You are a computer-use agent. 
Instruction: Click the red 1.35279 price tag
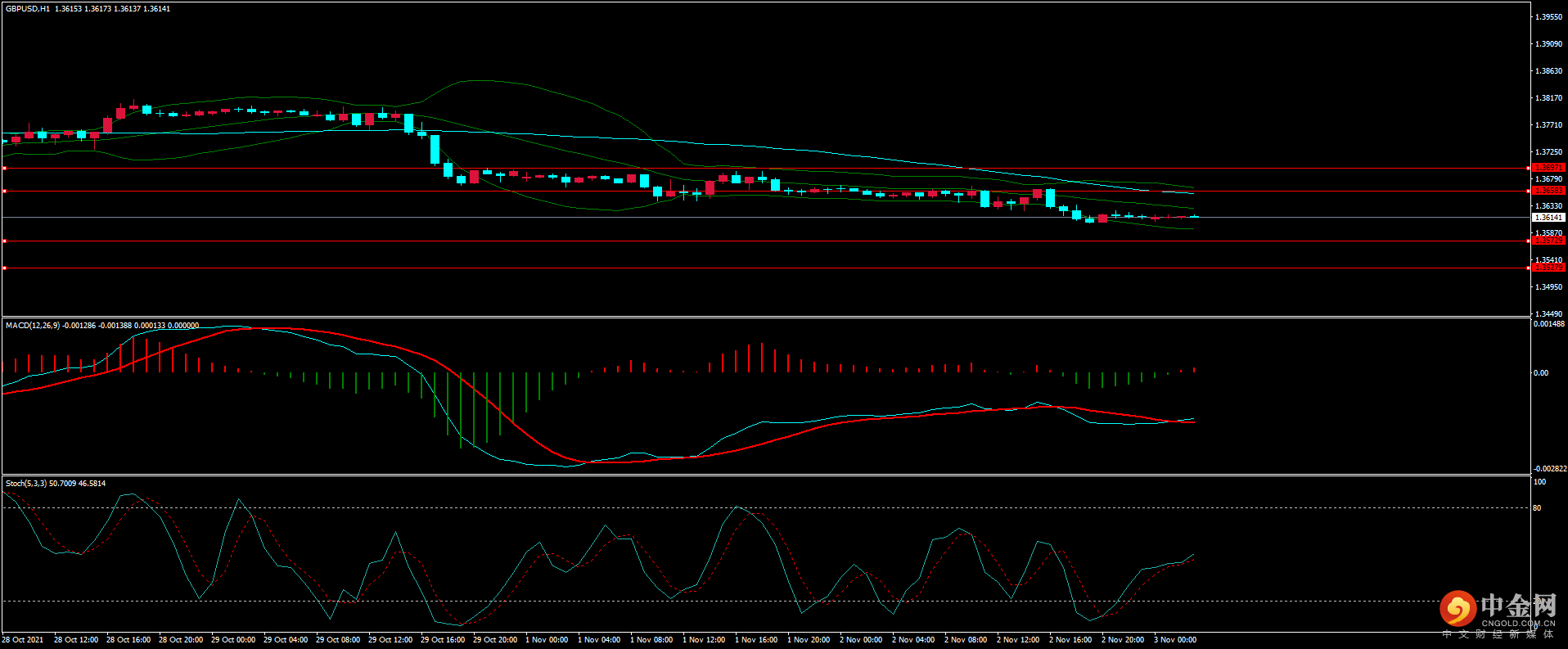click(1548, 268)
